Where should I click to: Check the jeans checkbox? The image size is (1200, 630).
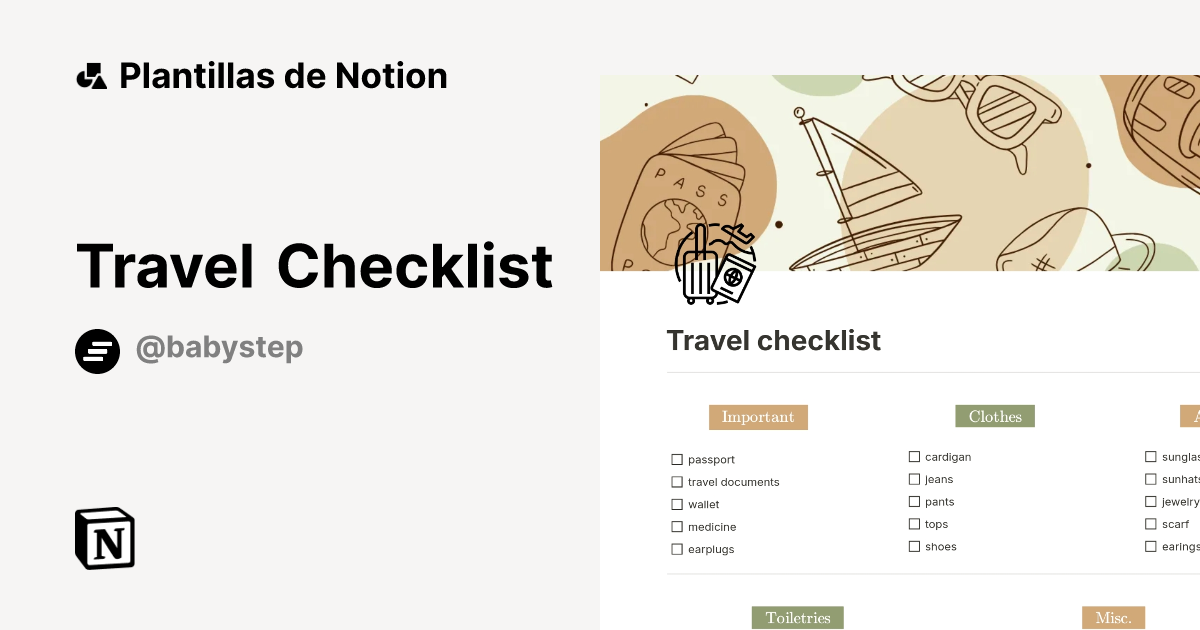click(x=914, y=478)
